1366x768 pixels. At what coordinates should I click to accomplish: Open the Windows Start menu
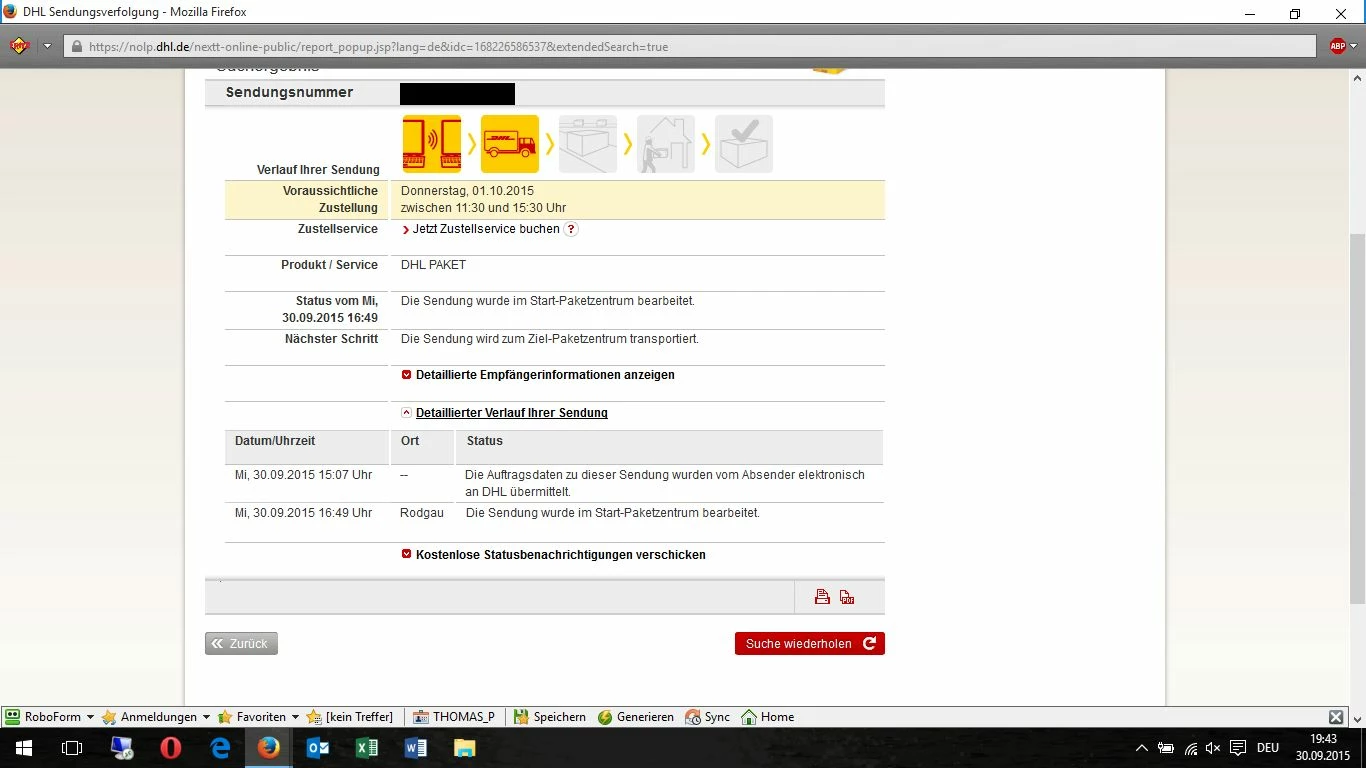[23, 748]
